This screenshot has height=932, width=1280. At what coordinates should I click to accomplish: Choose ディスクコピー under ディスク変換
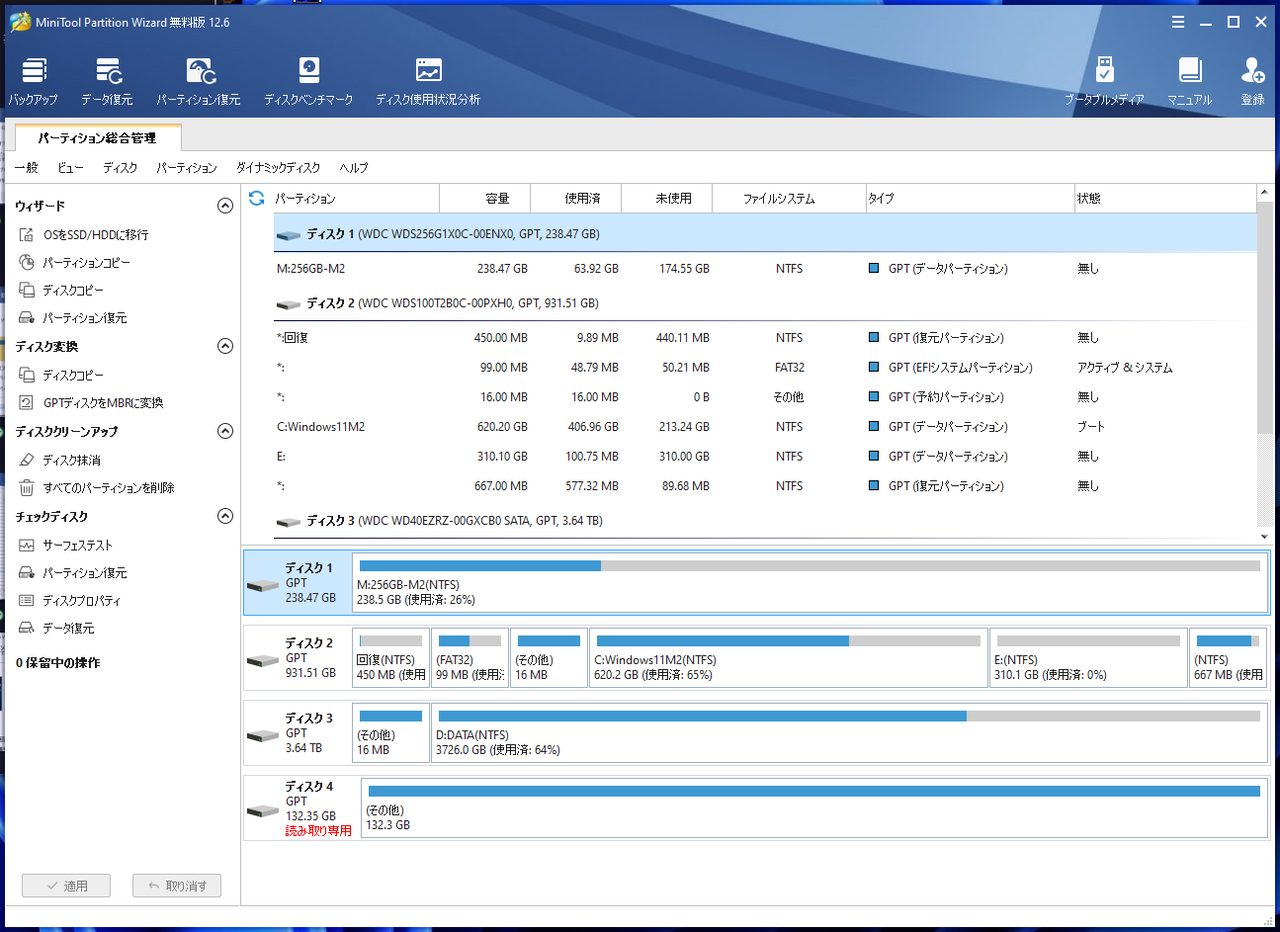click(x=61, y=375)
